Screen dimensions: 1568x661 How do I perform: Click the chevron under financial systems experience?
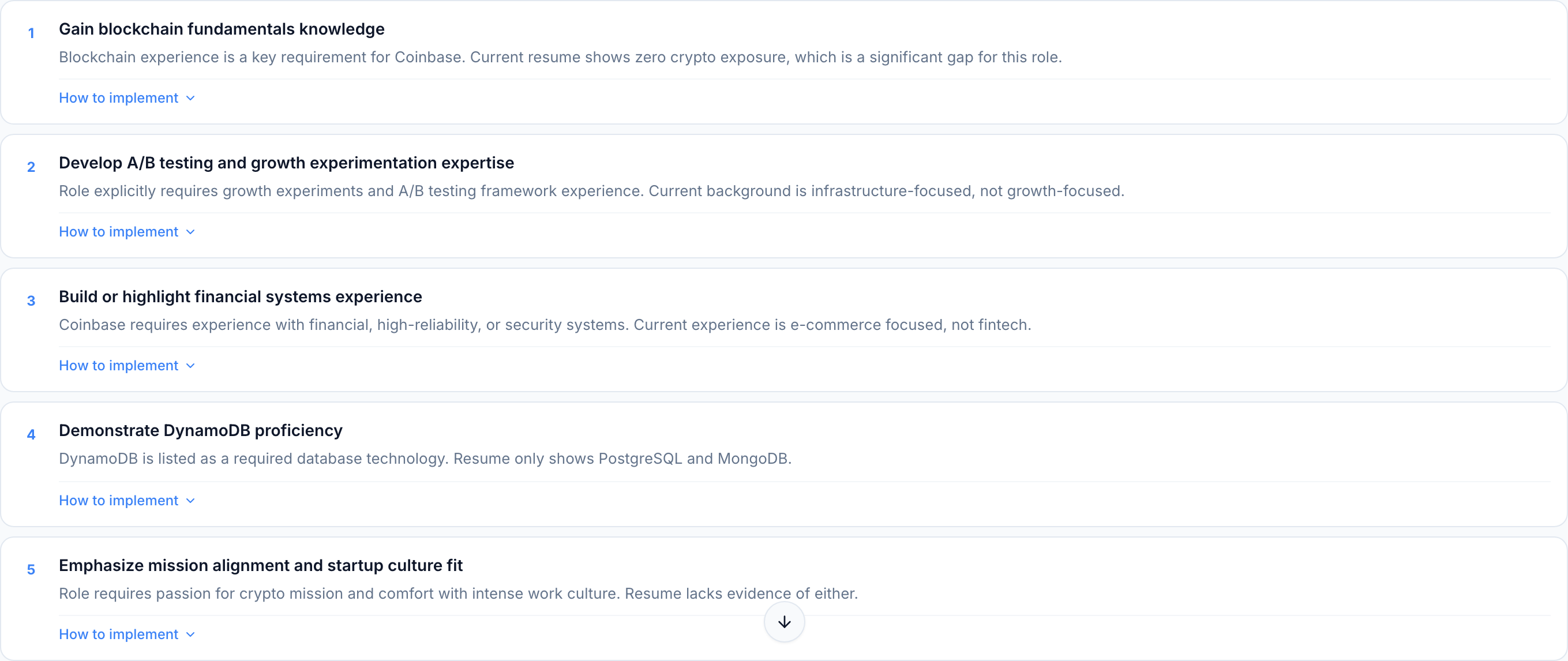tap(190, 366)
